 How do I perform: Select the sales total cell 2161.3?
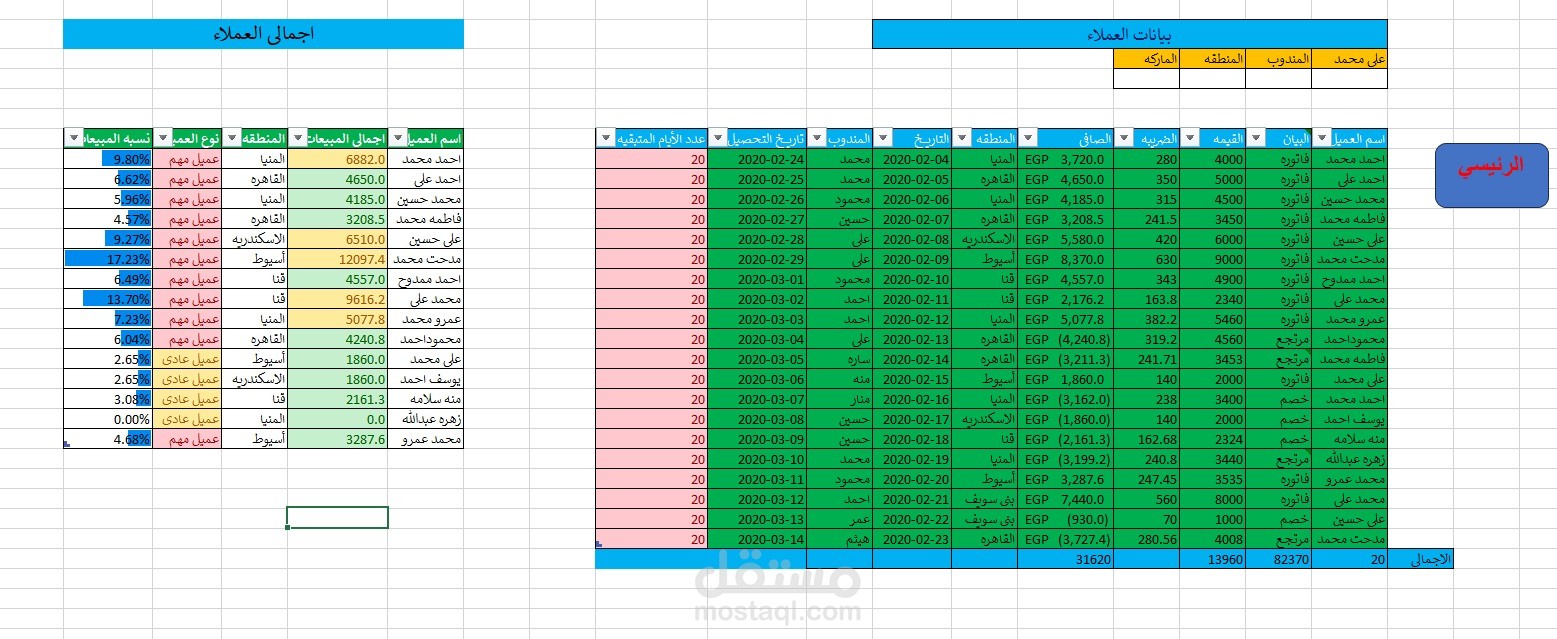338,399
